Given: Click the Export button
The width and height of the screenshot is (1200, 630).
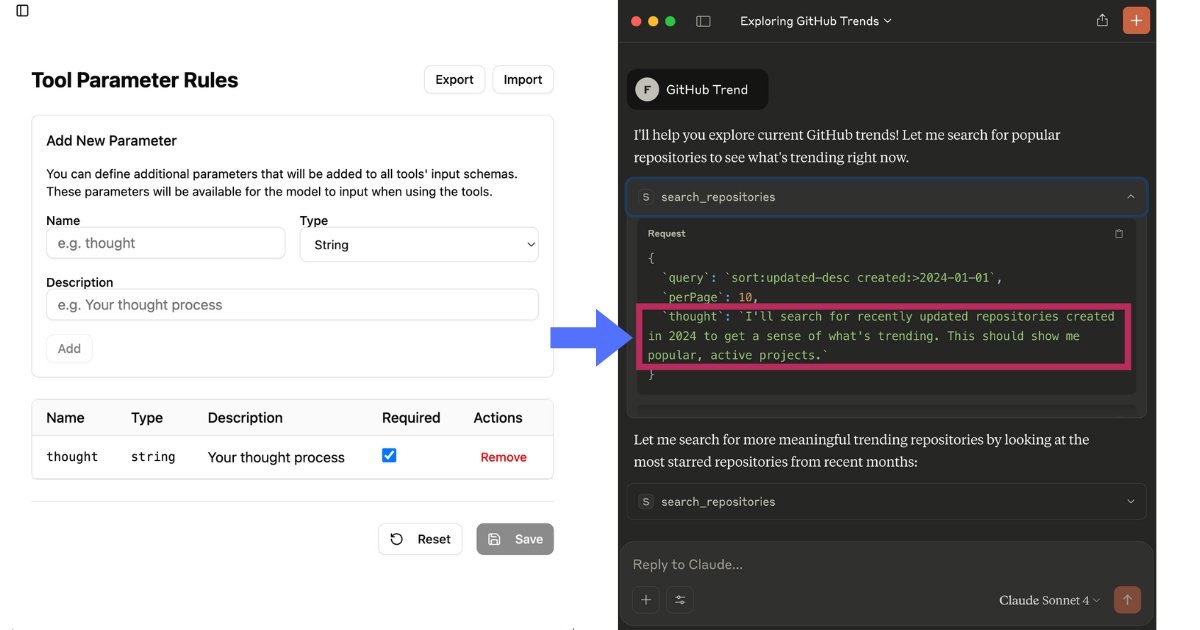Looking at the screenshot, I should tap(454, 80).
